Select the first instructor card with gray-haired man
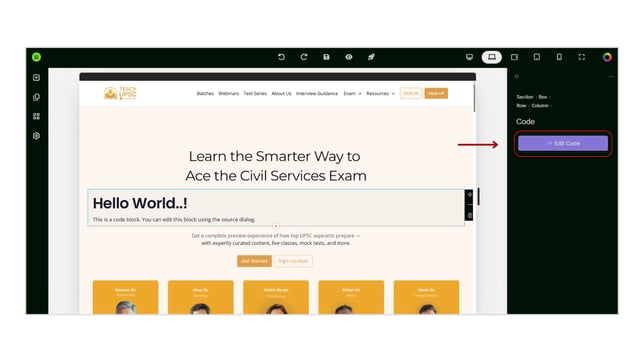Screen dimensions: 644x362 pos(126,297)
